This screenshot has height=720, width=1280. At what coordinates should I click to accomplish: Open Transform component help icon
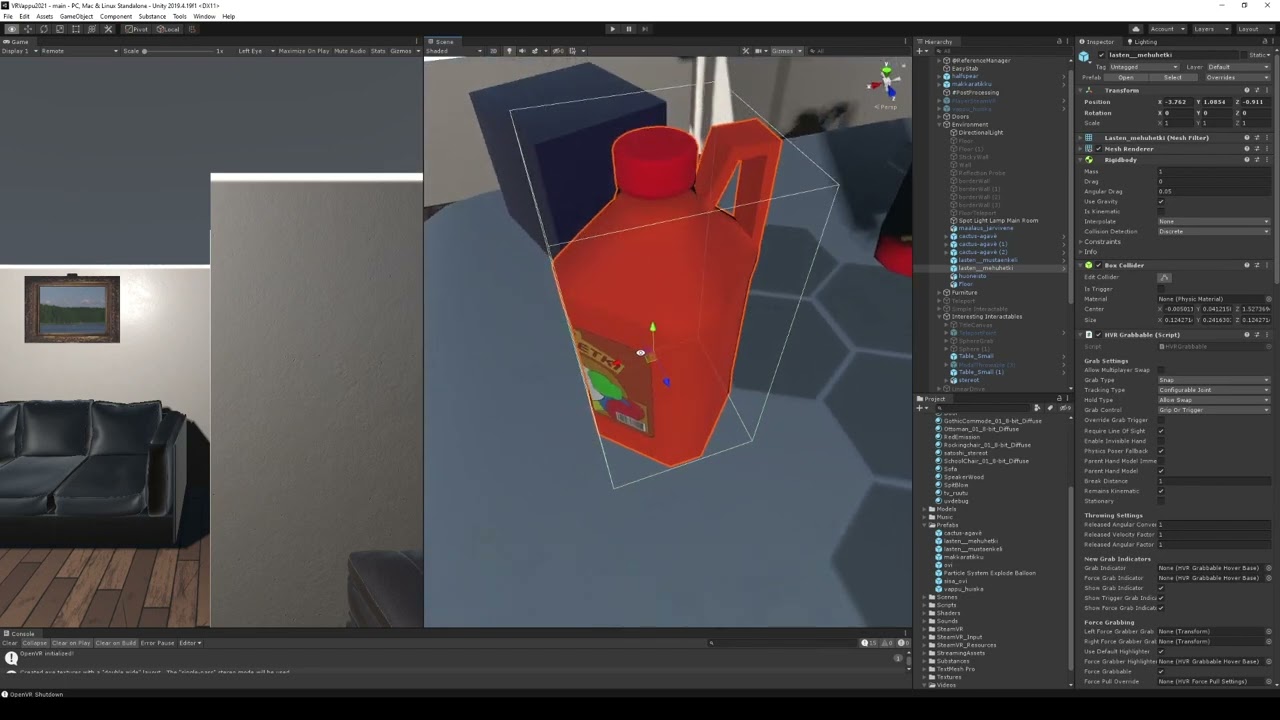[1246, 90]
